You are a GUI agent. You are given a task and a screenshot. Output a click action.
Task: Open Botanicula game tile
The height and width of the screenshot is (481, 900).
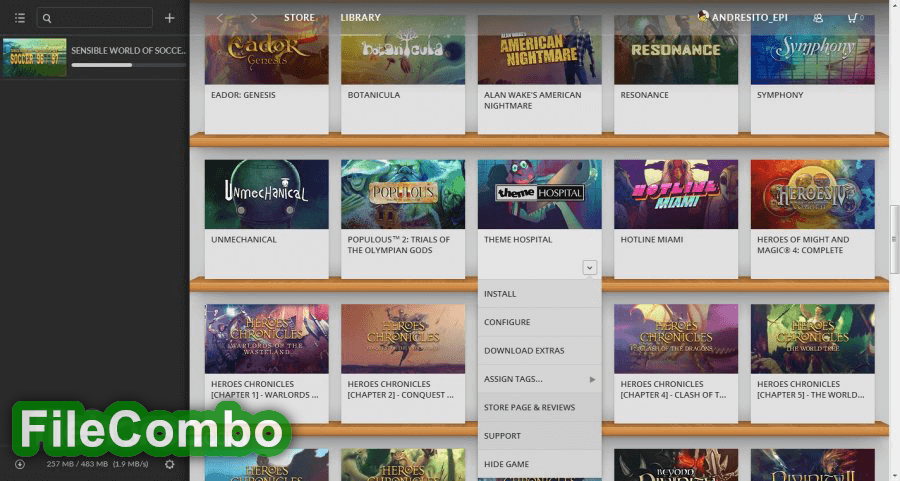(x=403, y=75)
